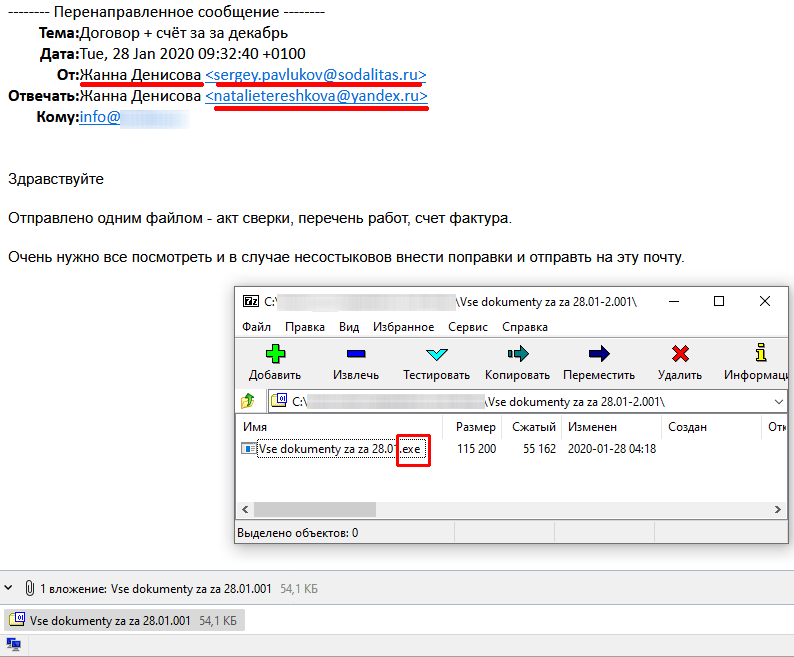
Task: Collapse the attachments list chevron
Action: coord(10,589)
